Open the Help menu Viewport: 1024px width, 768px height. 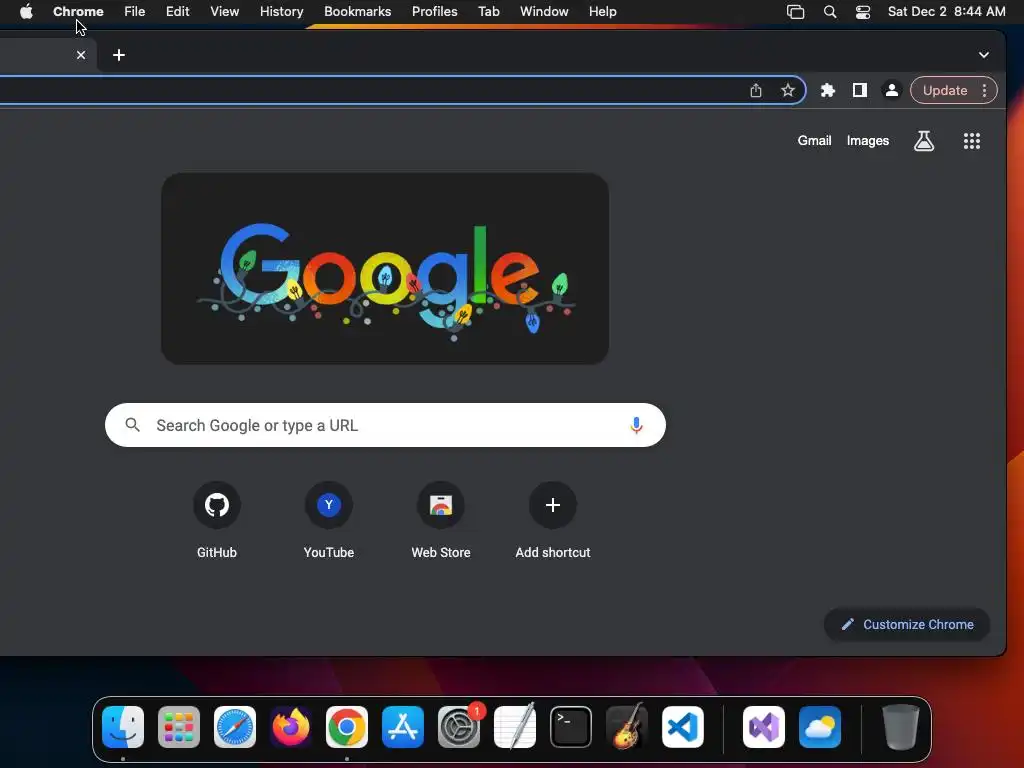point(602,12)
